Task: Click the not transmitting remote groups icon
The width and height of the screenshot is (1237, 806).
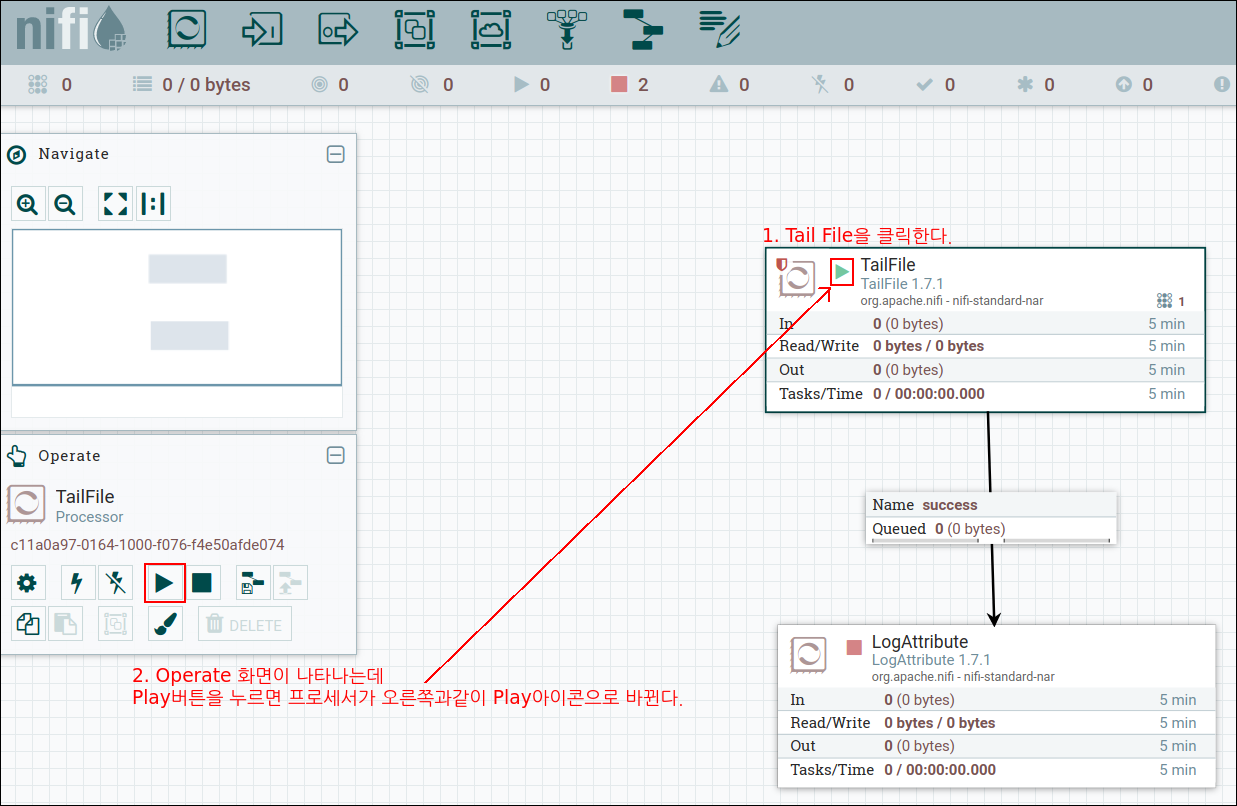Action: click(x=420, y=85)
